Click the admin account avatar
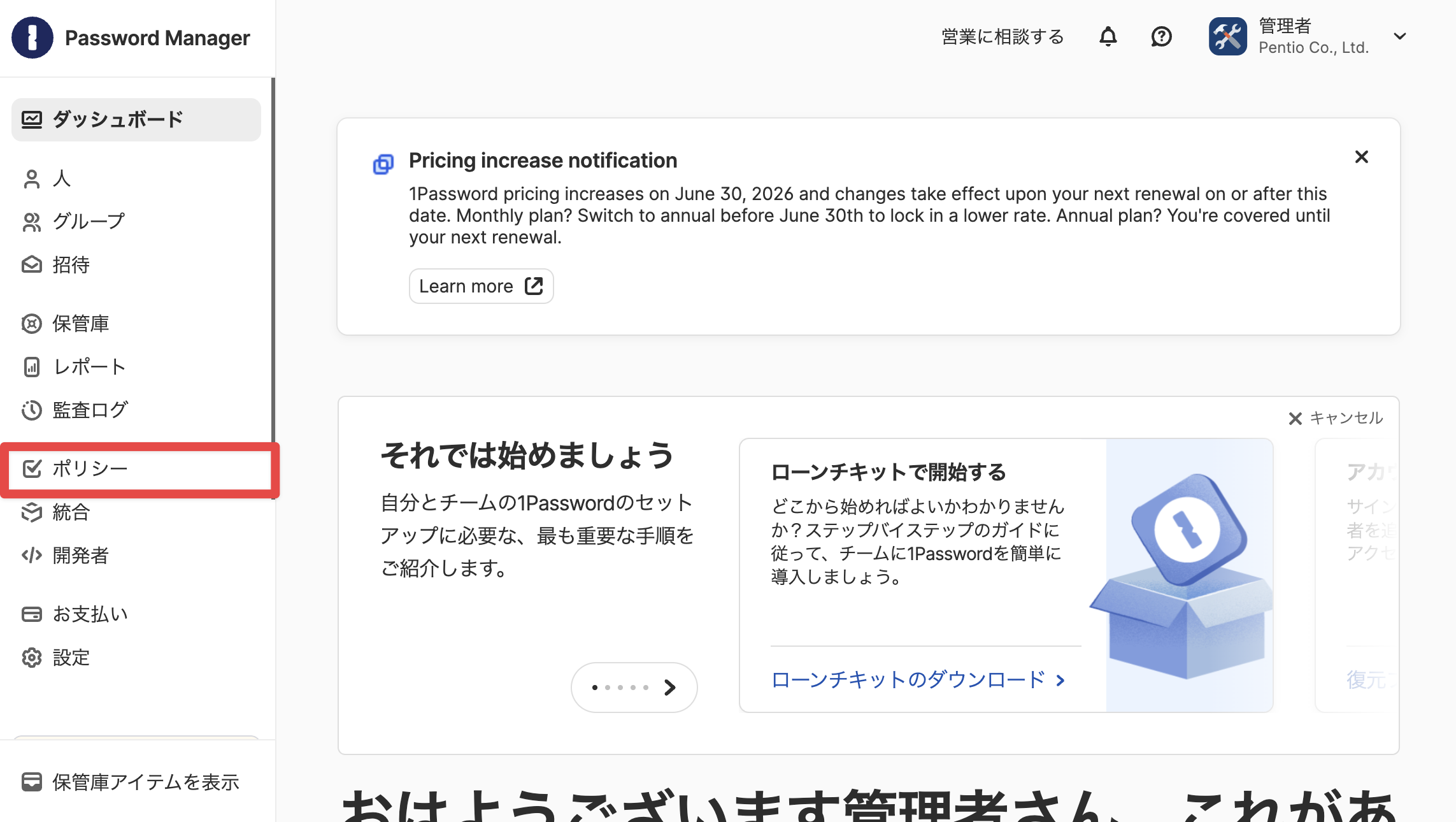 pos(1228,36)
